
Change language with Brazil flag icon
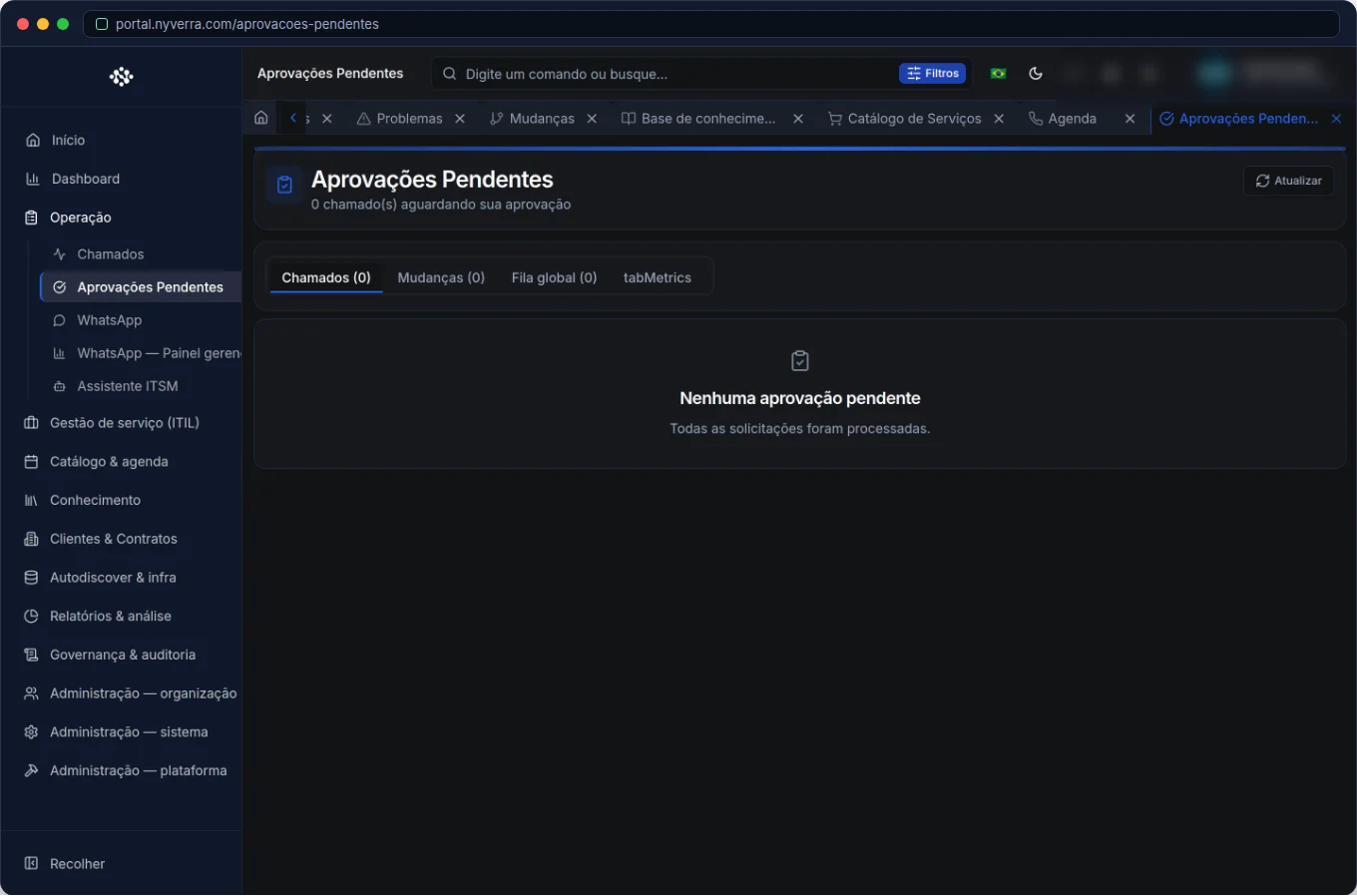[x=998, y=73]
